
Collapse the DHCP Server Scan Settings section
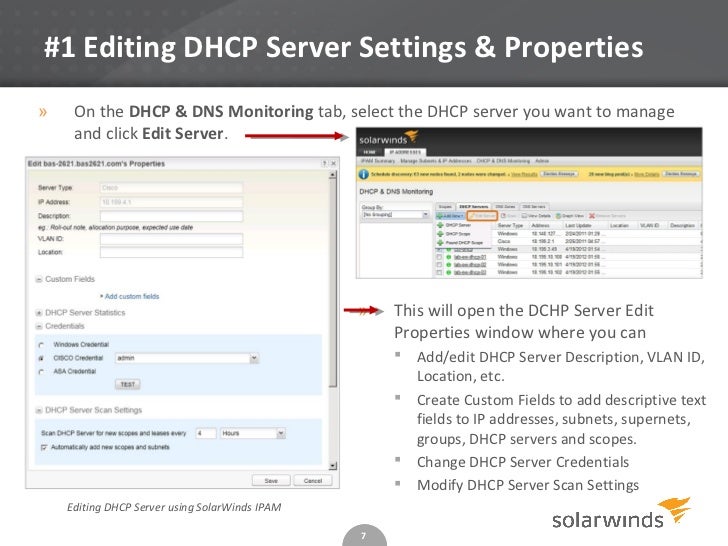[39, 410]
